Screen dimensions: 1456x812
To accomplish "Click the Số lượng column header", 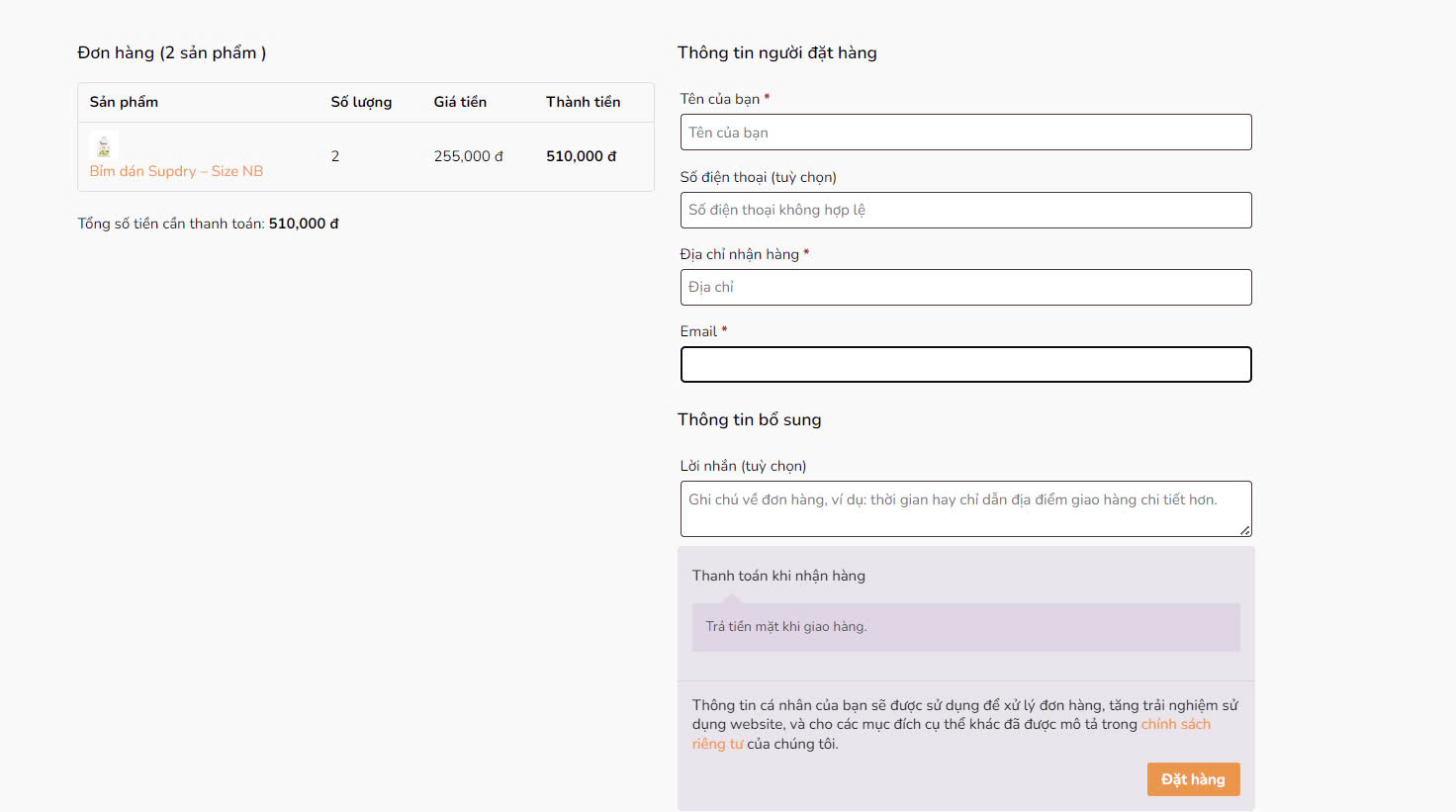I will 361,102.
